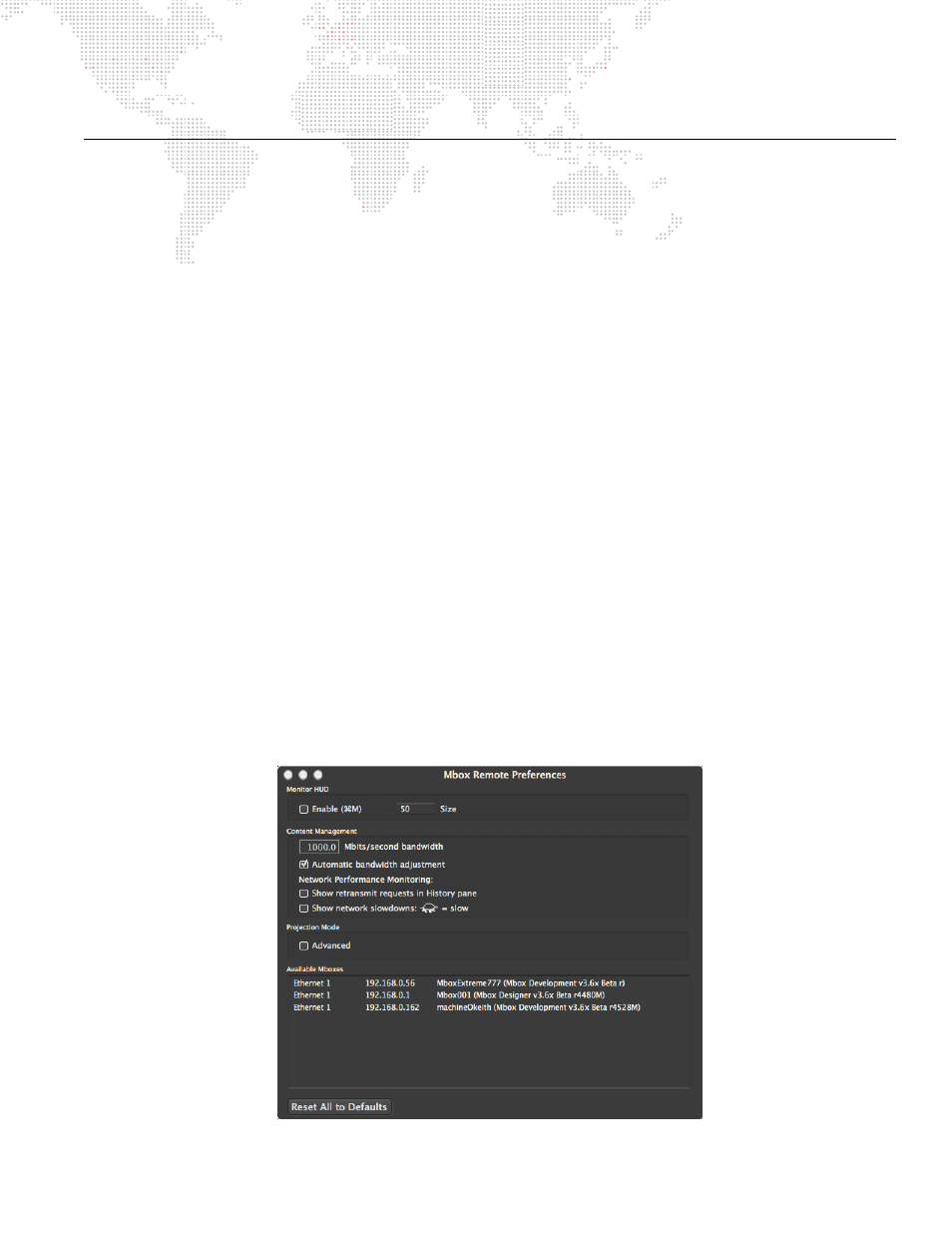This screenshot has height=1233, width=952.
Task: Select the Mbox001 Designer entry
Action: pos(488,995)
